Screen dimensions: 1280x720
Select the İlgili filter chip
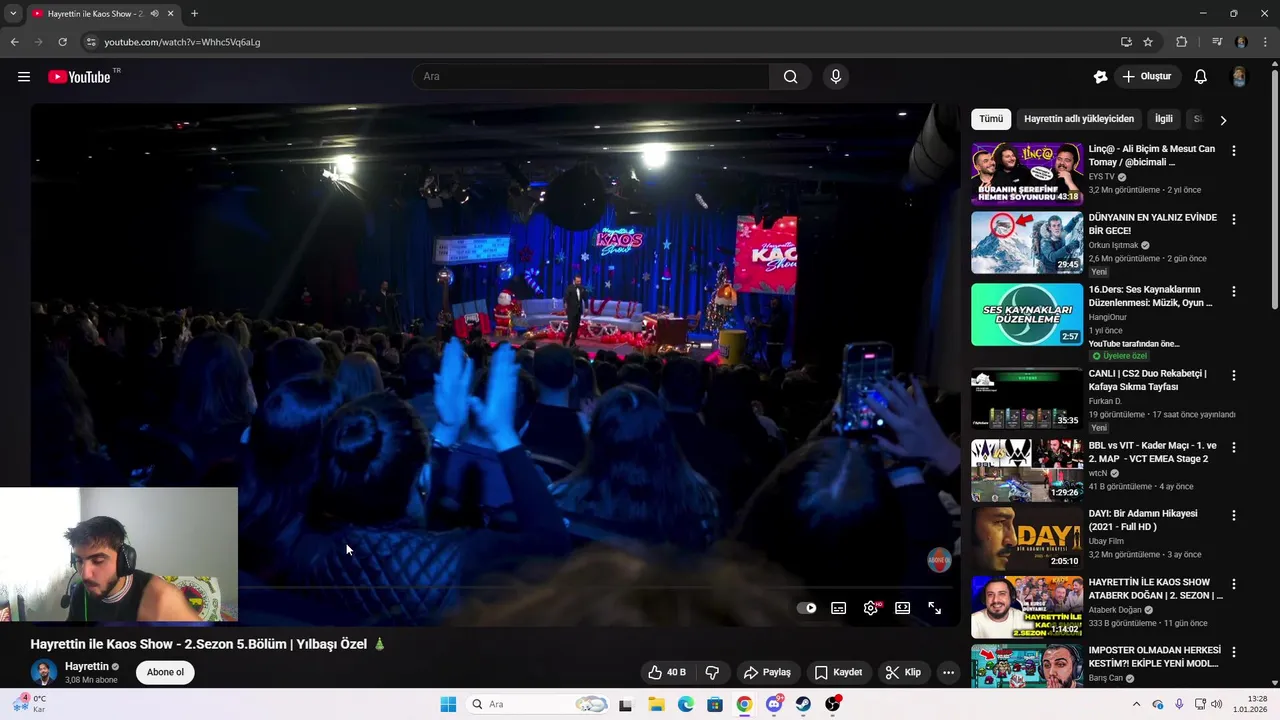pos(1164,119)
